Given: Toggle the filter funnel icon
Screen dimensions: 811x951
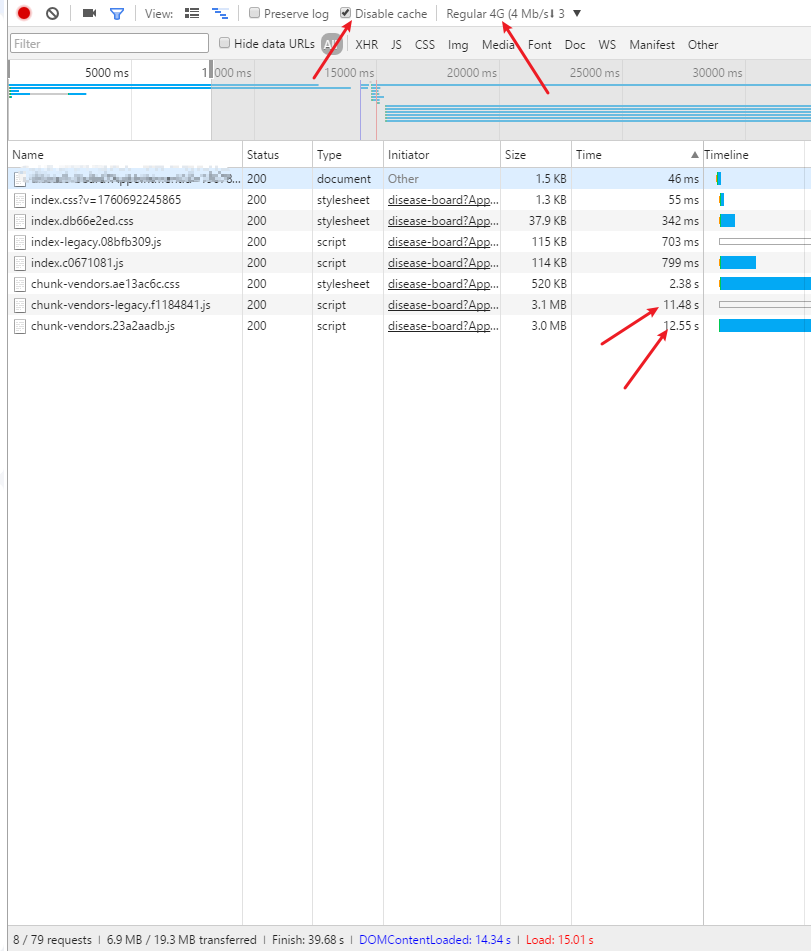Looking at the screenshot, I should (x=117, y=14).
